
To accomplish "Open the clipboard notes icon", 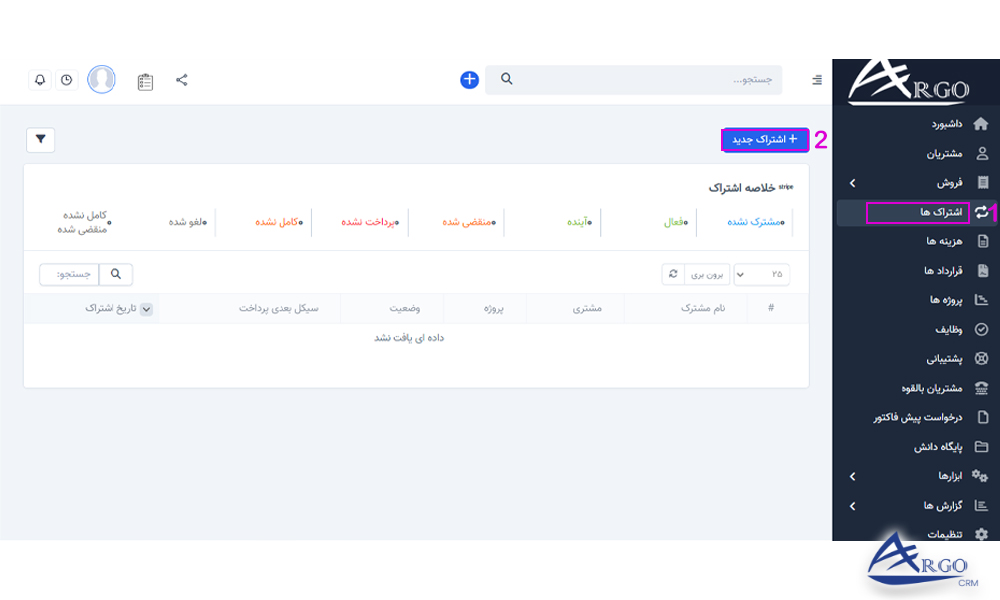I will click(x=145, y=80).
